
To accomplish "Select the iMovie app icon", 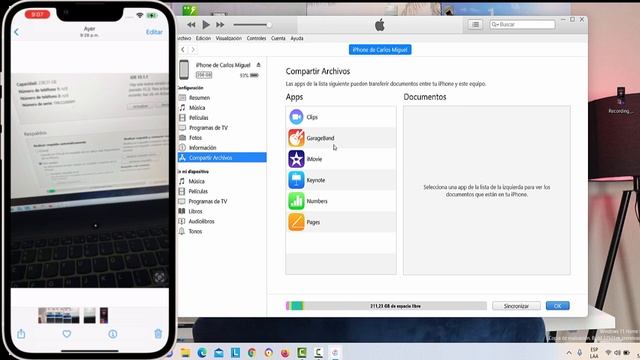I will [x=296, y=159].
